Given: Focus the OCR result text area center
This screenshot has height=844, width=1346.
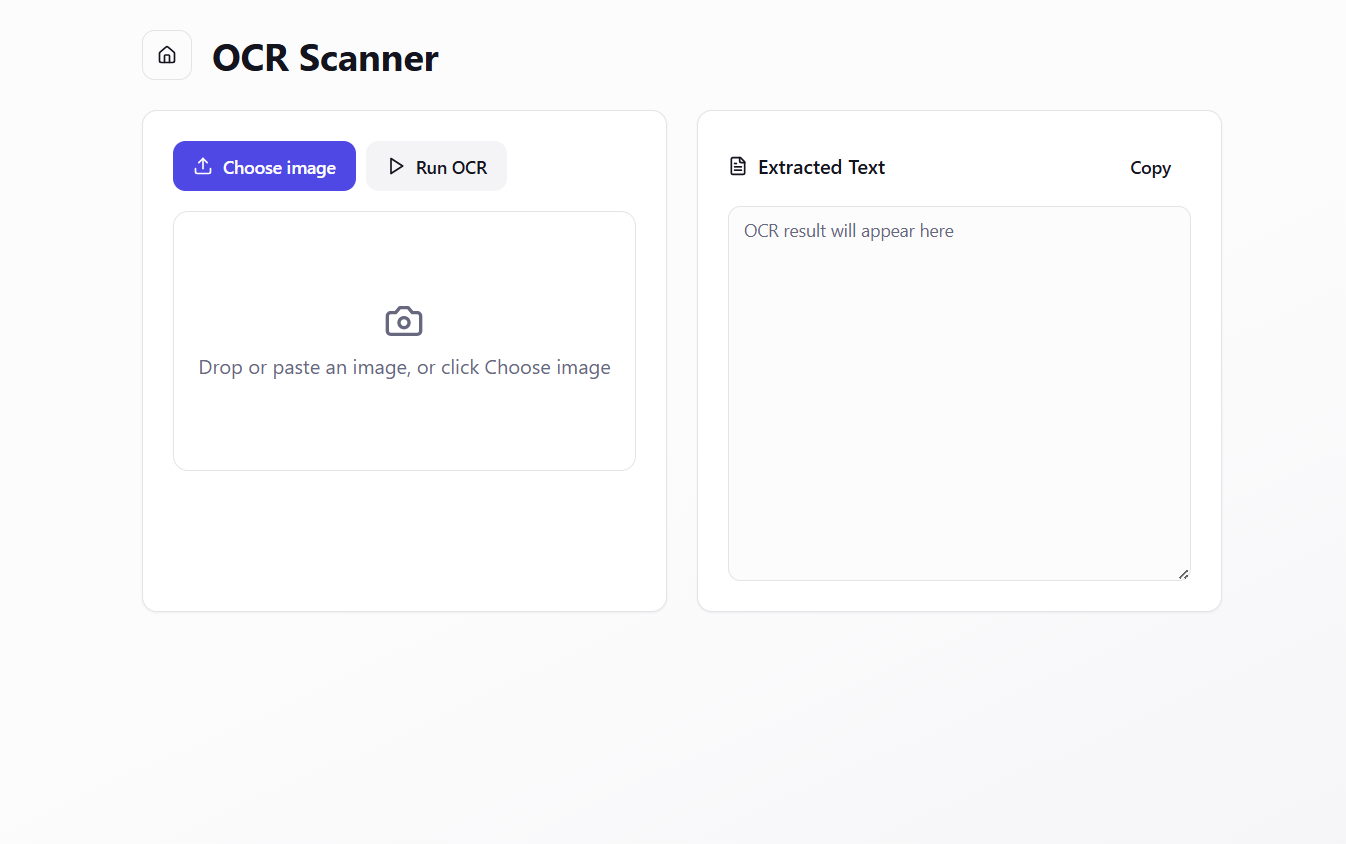Looking at the screenshot, I should pos(959,393).
